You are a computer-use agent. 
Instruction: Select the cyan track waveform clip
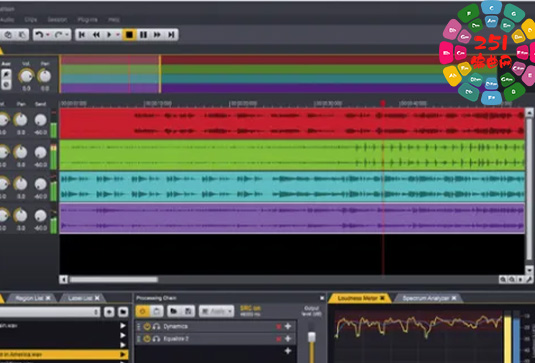(x=292, y=187)
